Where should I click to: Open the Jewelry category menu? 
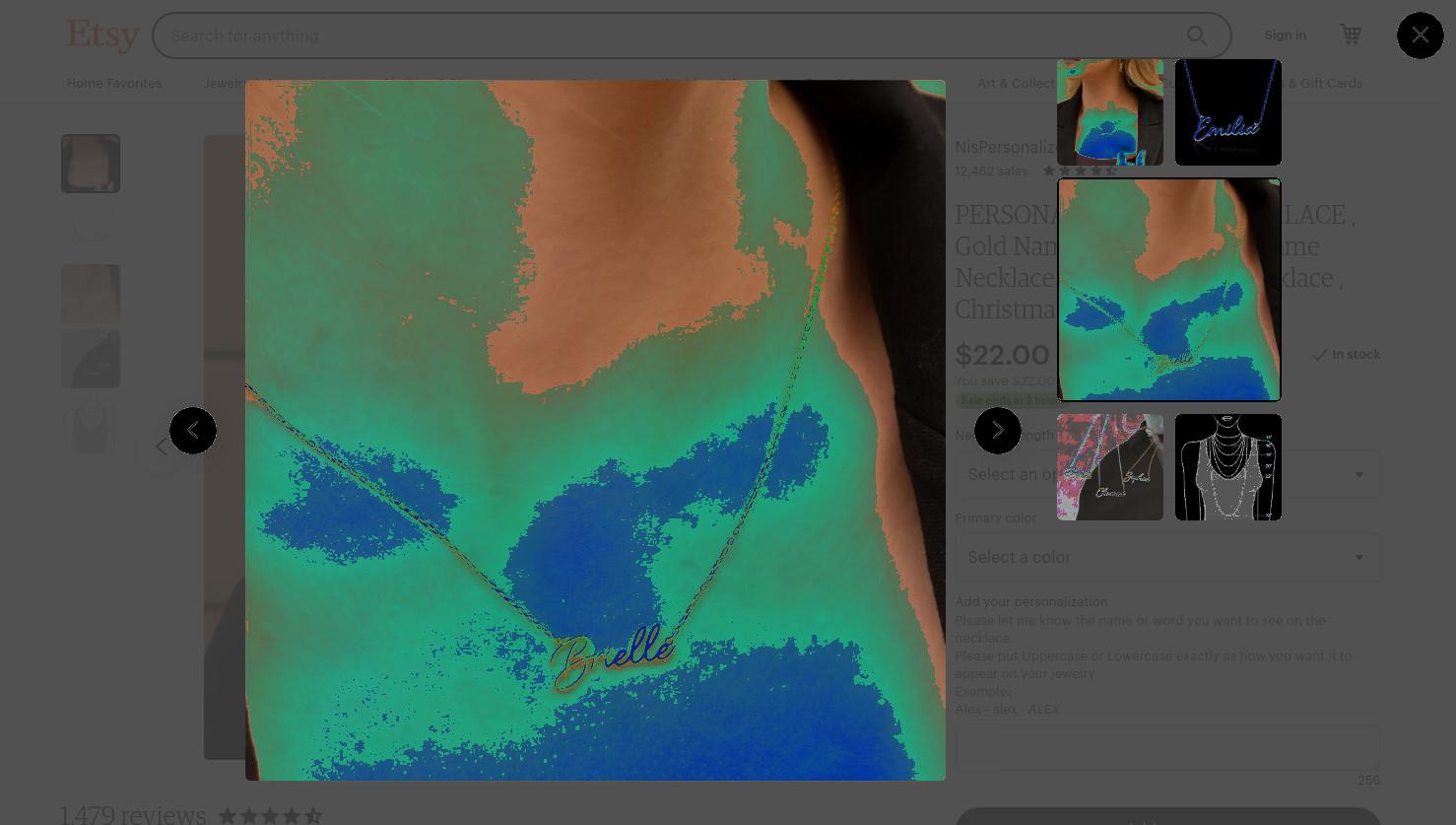pos(225,83)
